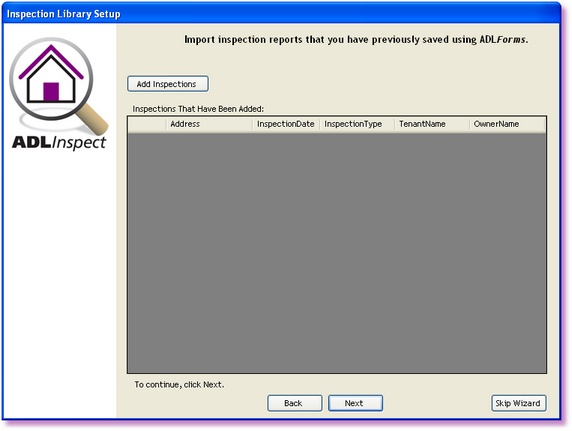
Task: Click the Add Inspections button
Action: pyautogui.click(x=168, y=84)
